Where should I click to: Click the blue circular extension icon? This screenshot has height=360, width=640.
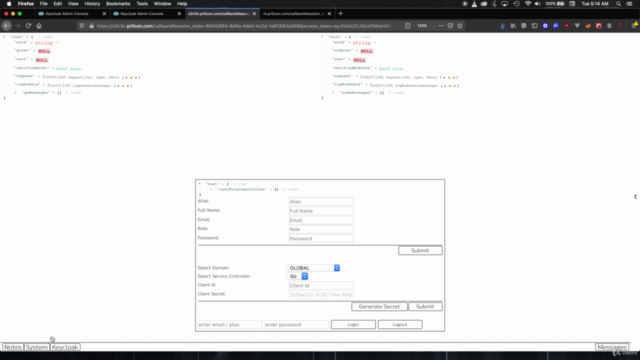pos(545,26)
